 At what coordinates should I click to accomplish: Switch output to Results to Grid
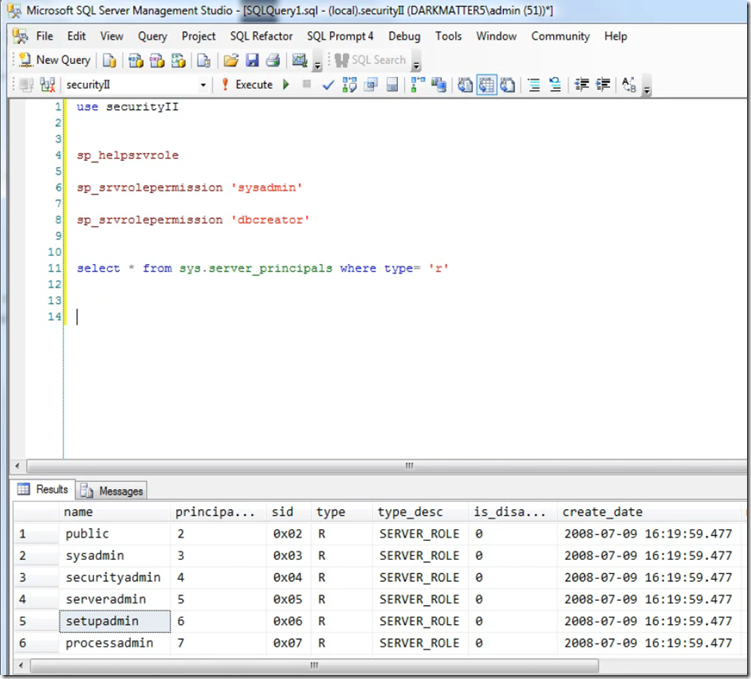[x=487, y=85]
